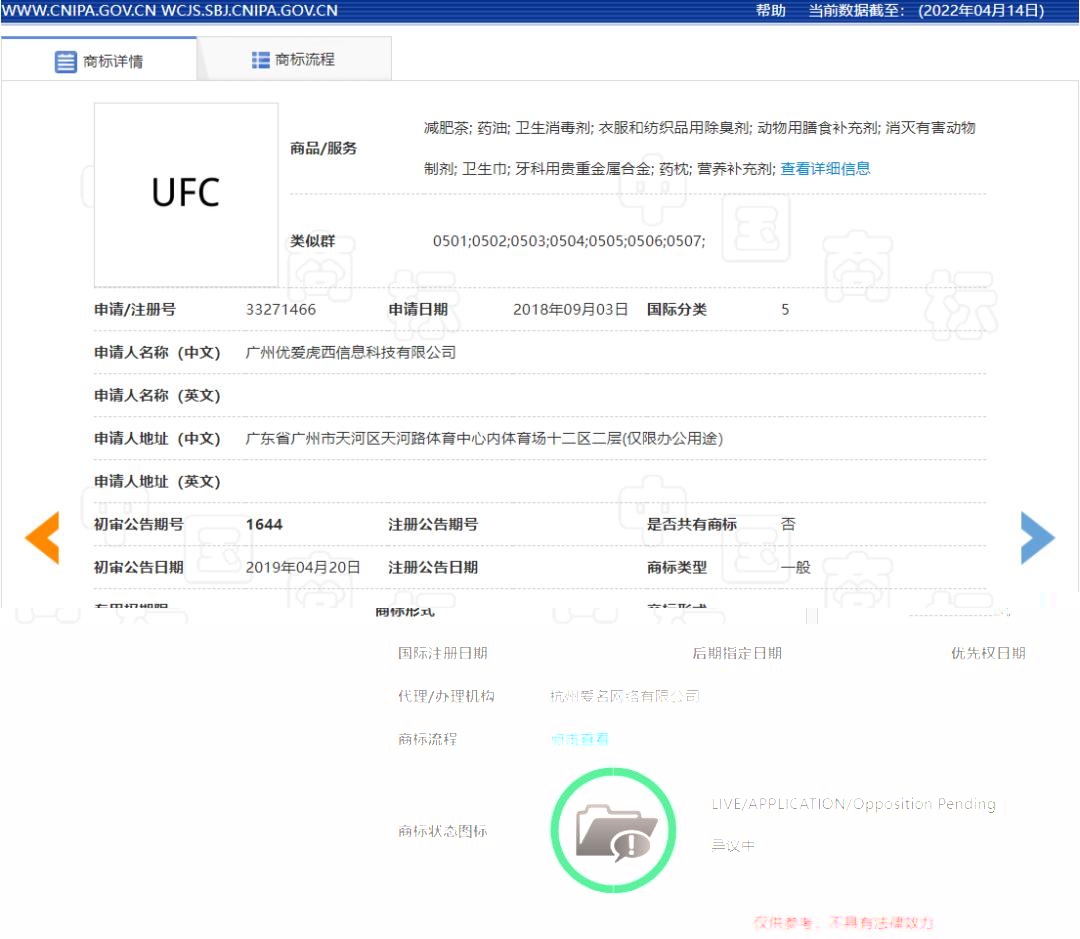
Task: Click the registration number 33271466
Action: [x=281, y=309]
